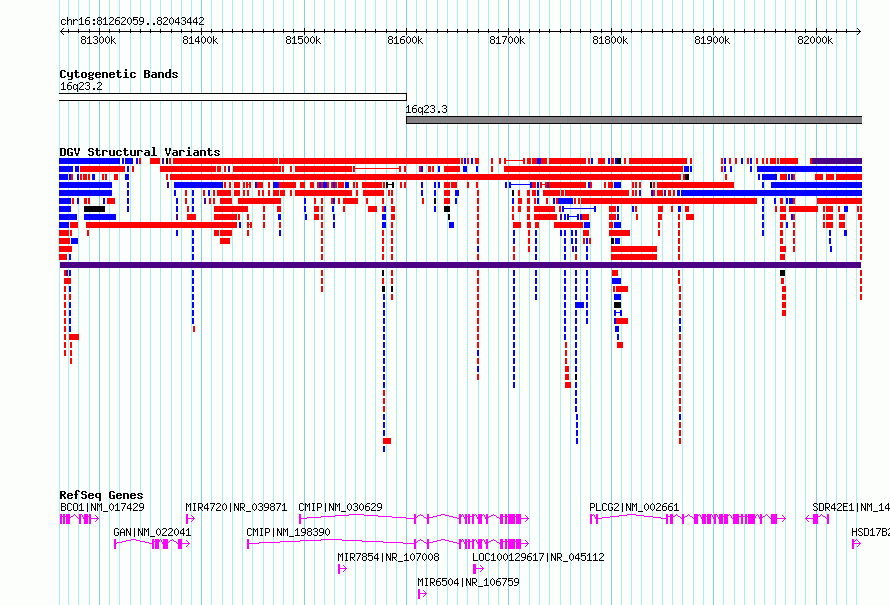Click the 16q23.2 band label
Image resolution: width=890 pixels, height=605 pixels.
[81, 86]
